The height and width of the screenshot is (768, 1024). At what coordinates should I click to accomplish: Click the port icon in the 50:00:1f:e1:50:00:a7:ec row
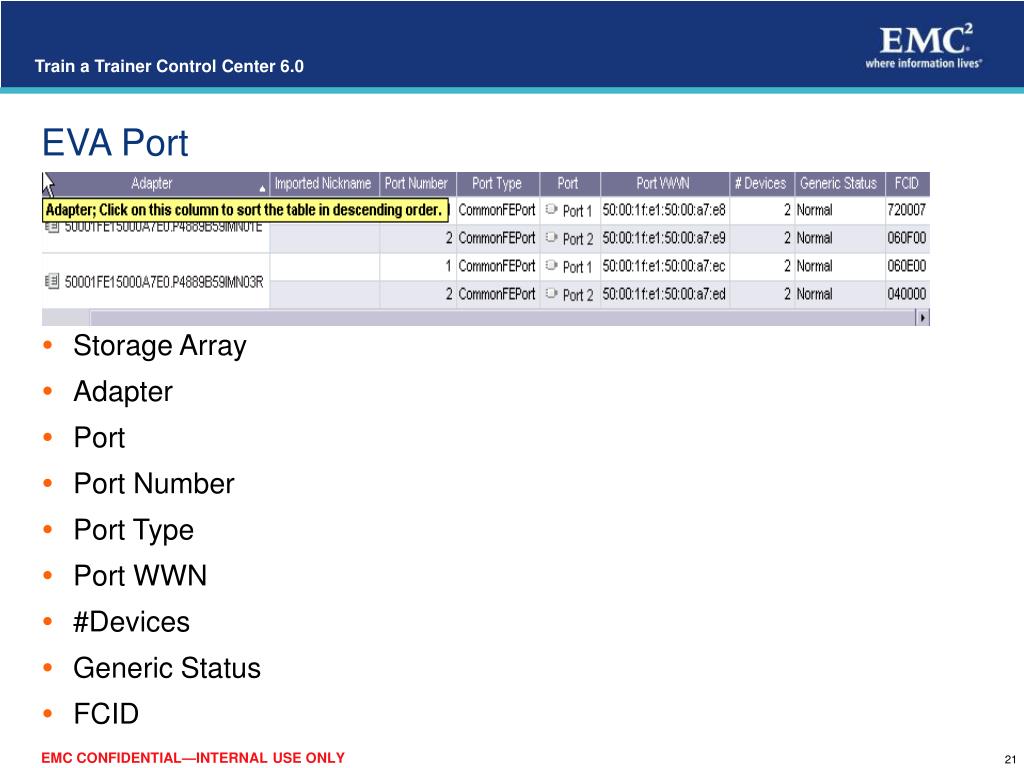coord(551,266)
